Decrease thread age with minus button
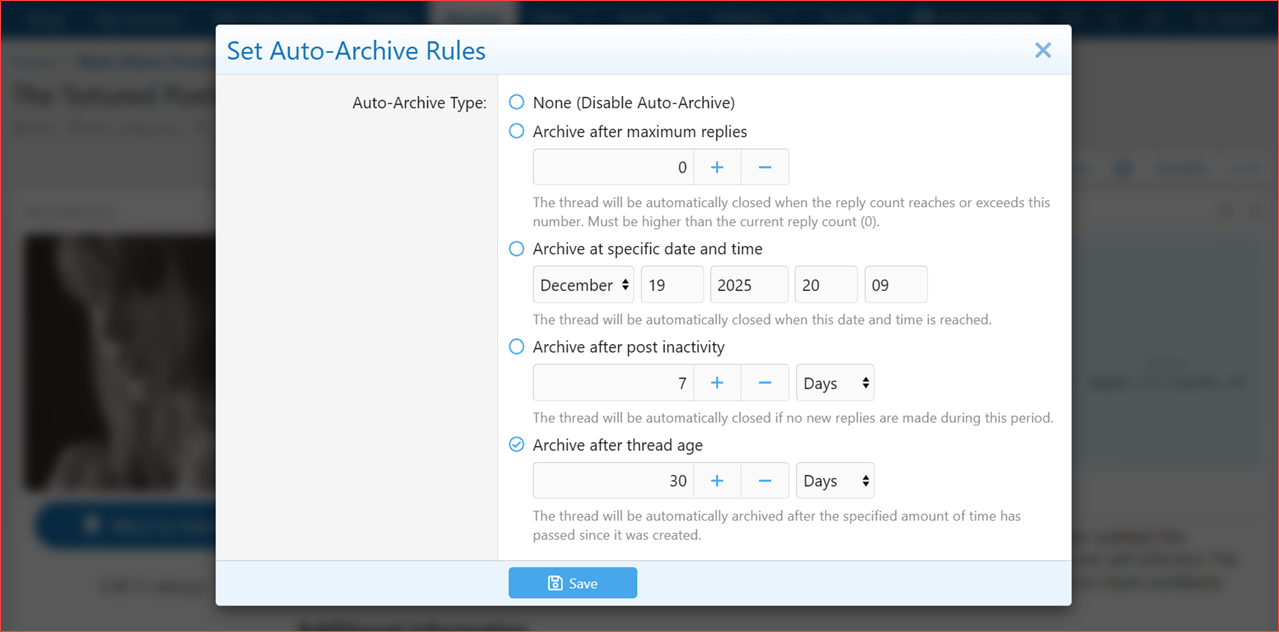Image resolution: width=1279 pixels, height=632 pixels. coord(765,481)
